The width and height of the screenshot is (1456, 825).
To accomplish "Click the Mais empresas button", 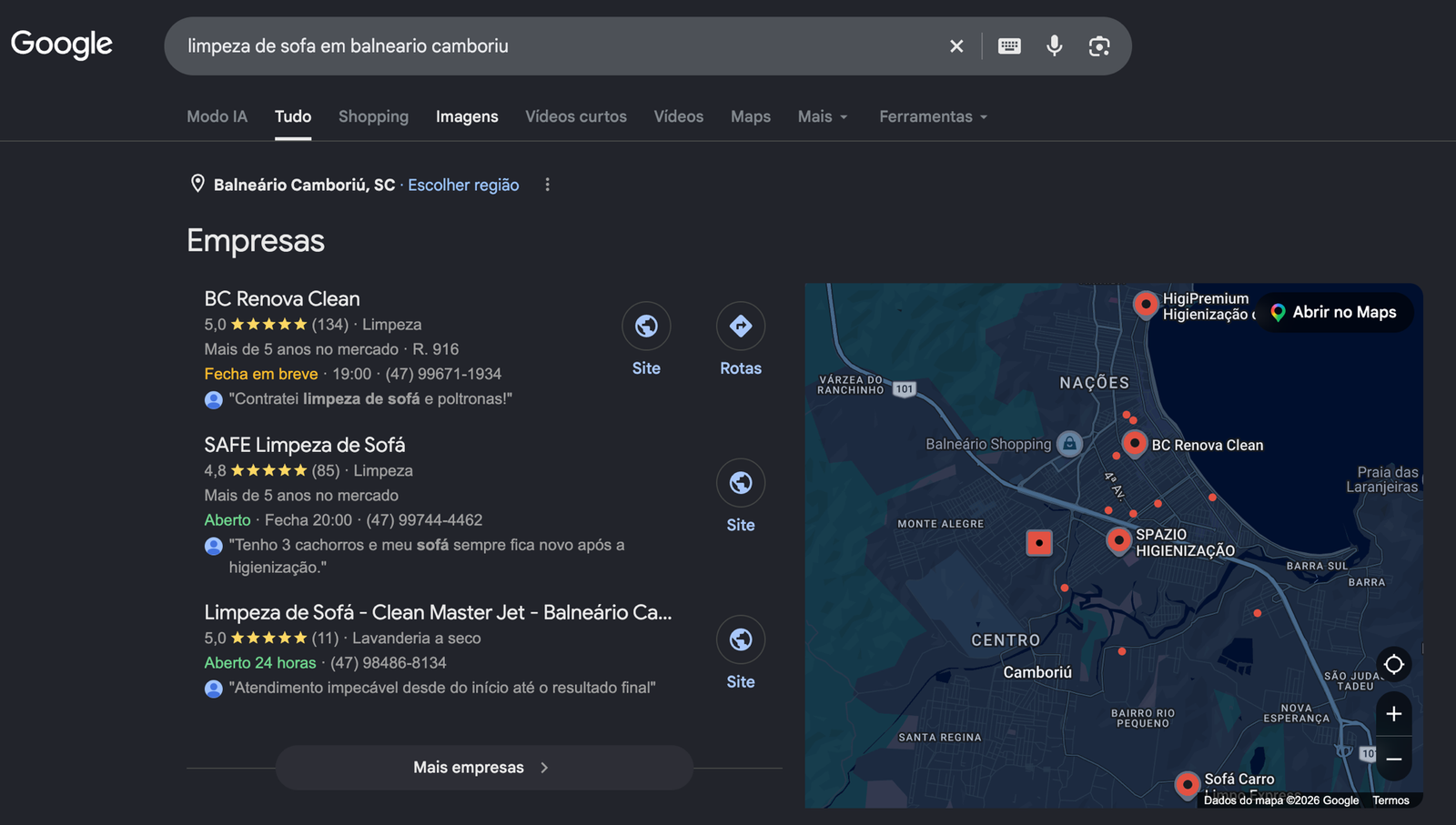I will click(x=484, y=768).
